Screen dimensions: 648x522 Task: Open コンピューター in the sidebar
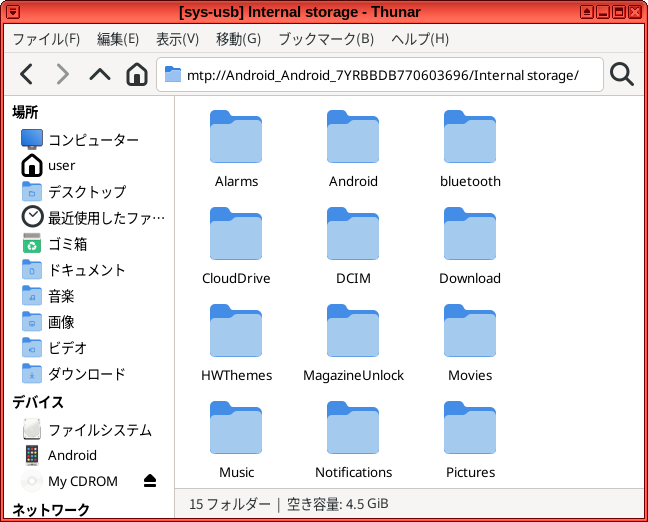click(89, 140)
